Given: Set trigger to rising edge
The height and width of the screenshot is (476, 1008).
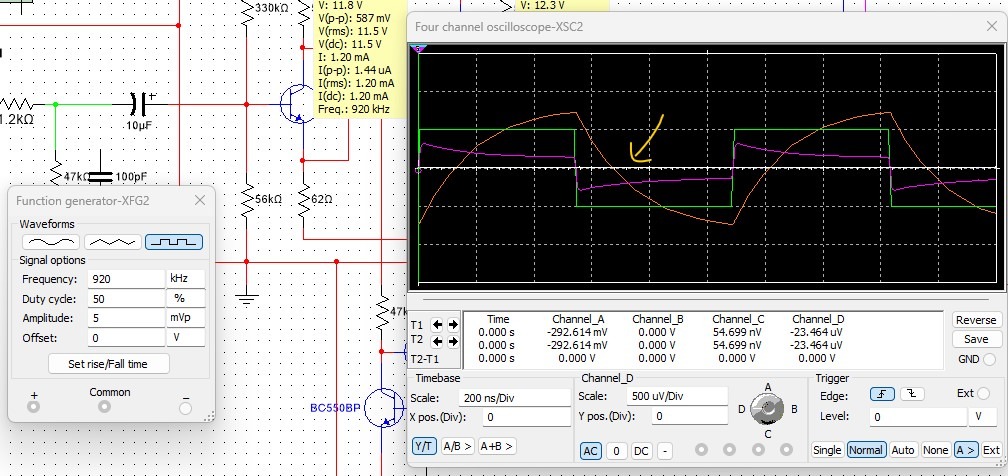Looking at the screenshot, I should (x=882, y=394).
